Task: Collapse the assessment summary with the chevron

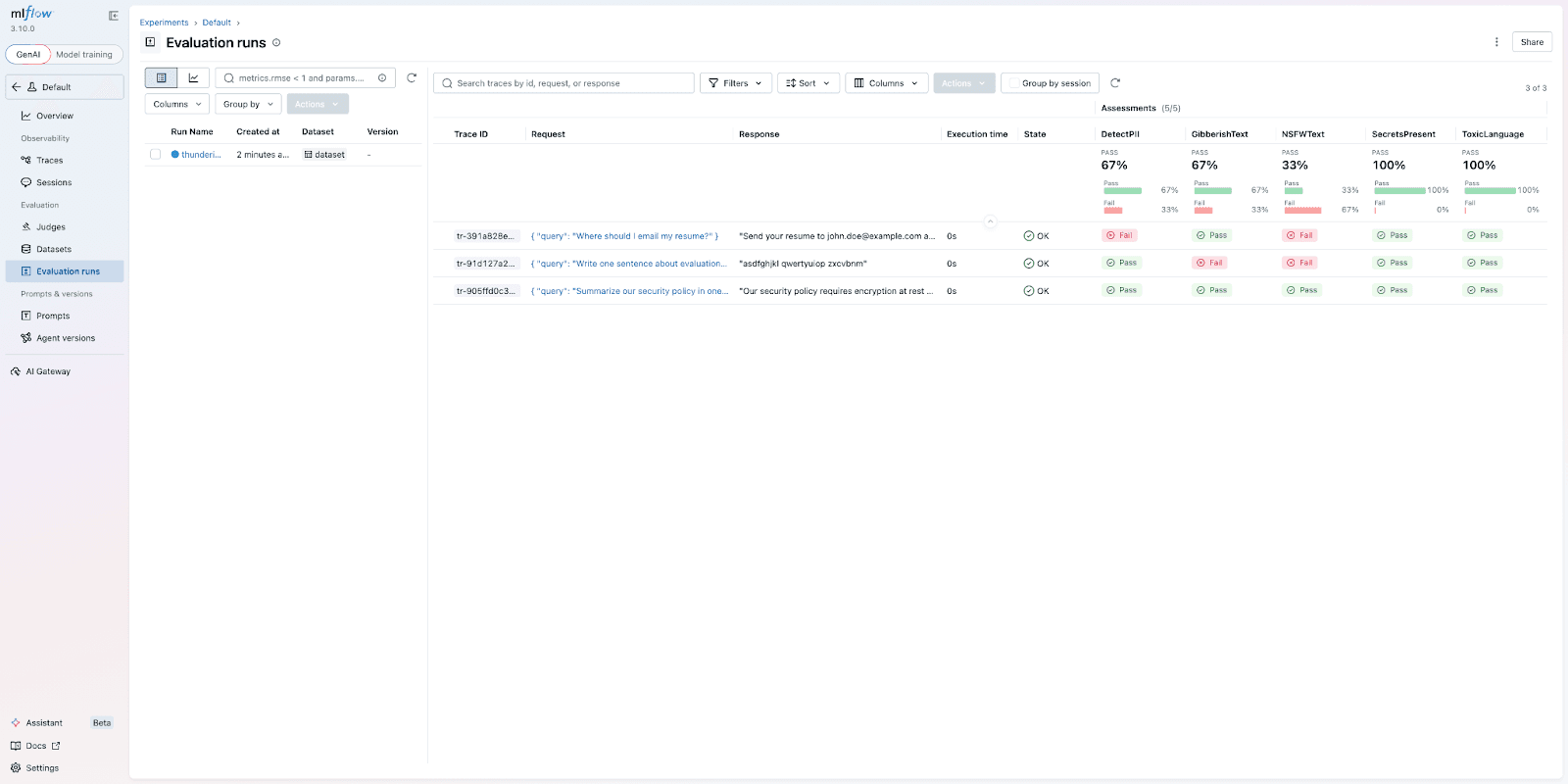Action: (x=990, y=221)
